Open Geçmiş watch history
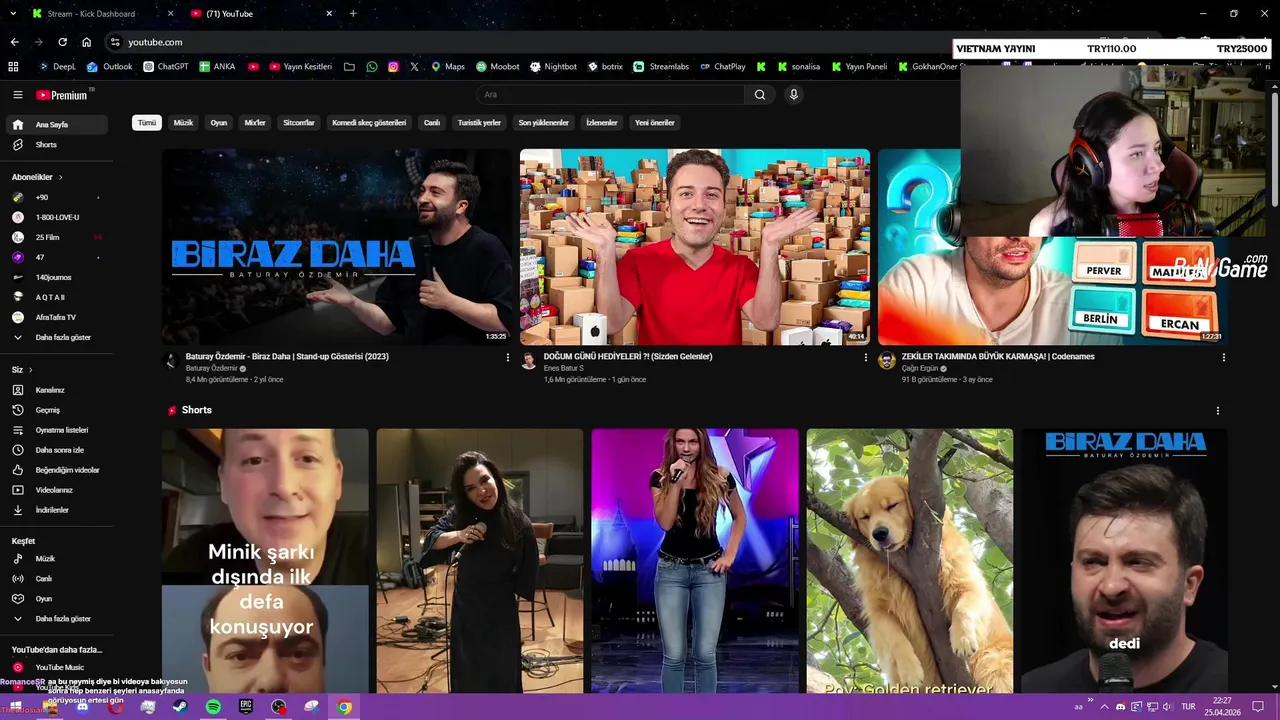The width and height of the screenshot is (1280, 720). click(56, 410)
